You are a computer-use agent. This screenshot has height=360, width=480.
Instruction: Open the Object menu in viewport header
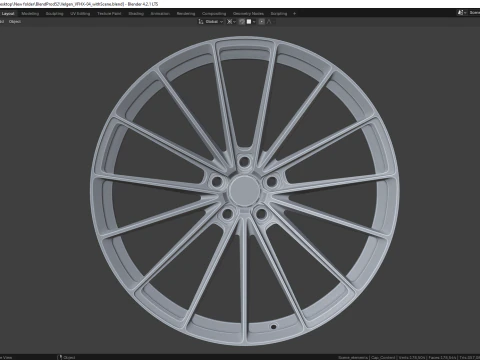point(15,22)
